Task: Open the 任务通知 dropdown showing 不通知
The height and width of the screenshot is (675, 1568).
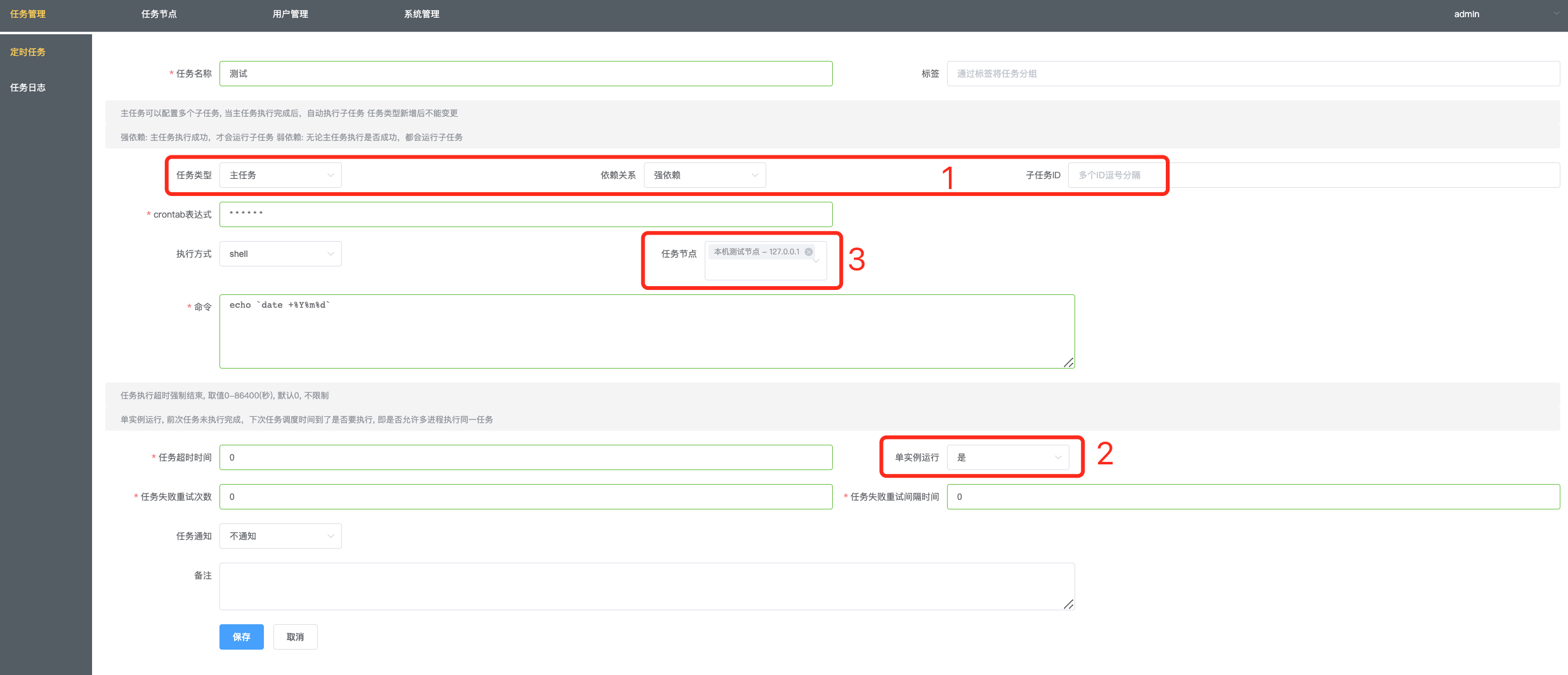Action: [280, 536]
